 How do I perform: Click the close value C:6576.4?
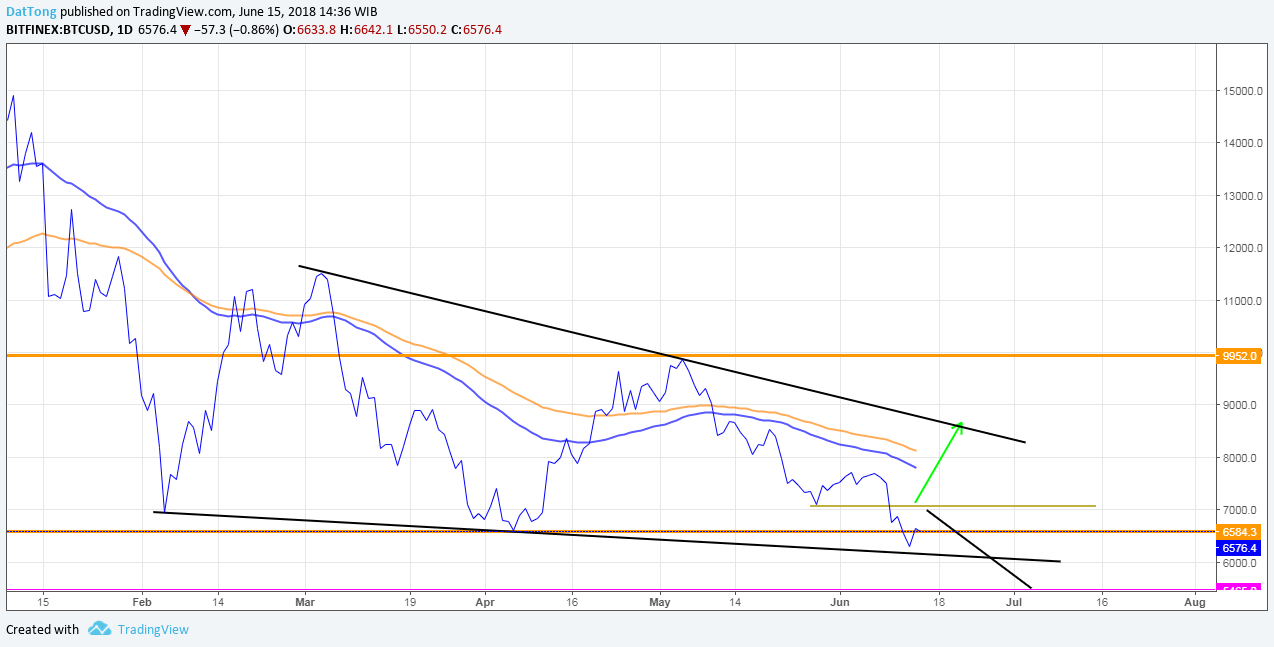tap(476, 30)
